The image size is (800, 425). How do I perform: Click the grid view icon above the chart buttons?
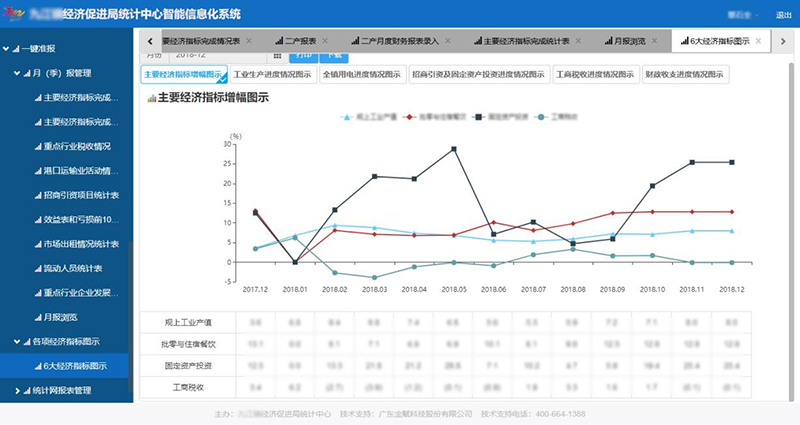(x=278, y=57)
